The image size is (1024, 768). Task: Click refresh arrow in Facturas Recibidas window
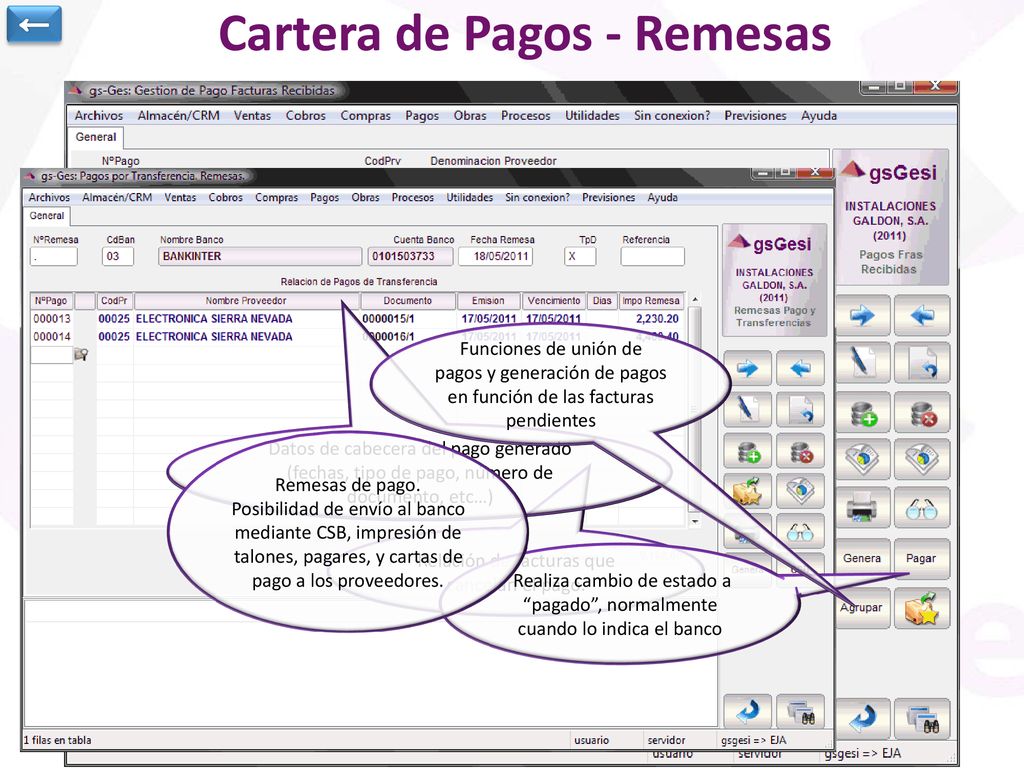point(862,717)
